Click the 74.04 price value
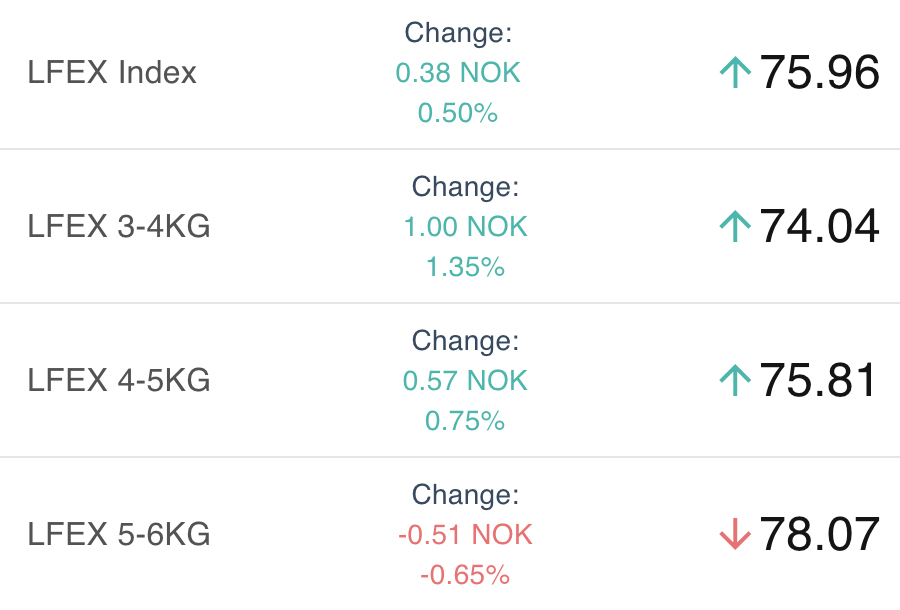This screenshot has width=900, height=610. pos(819,227)
